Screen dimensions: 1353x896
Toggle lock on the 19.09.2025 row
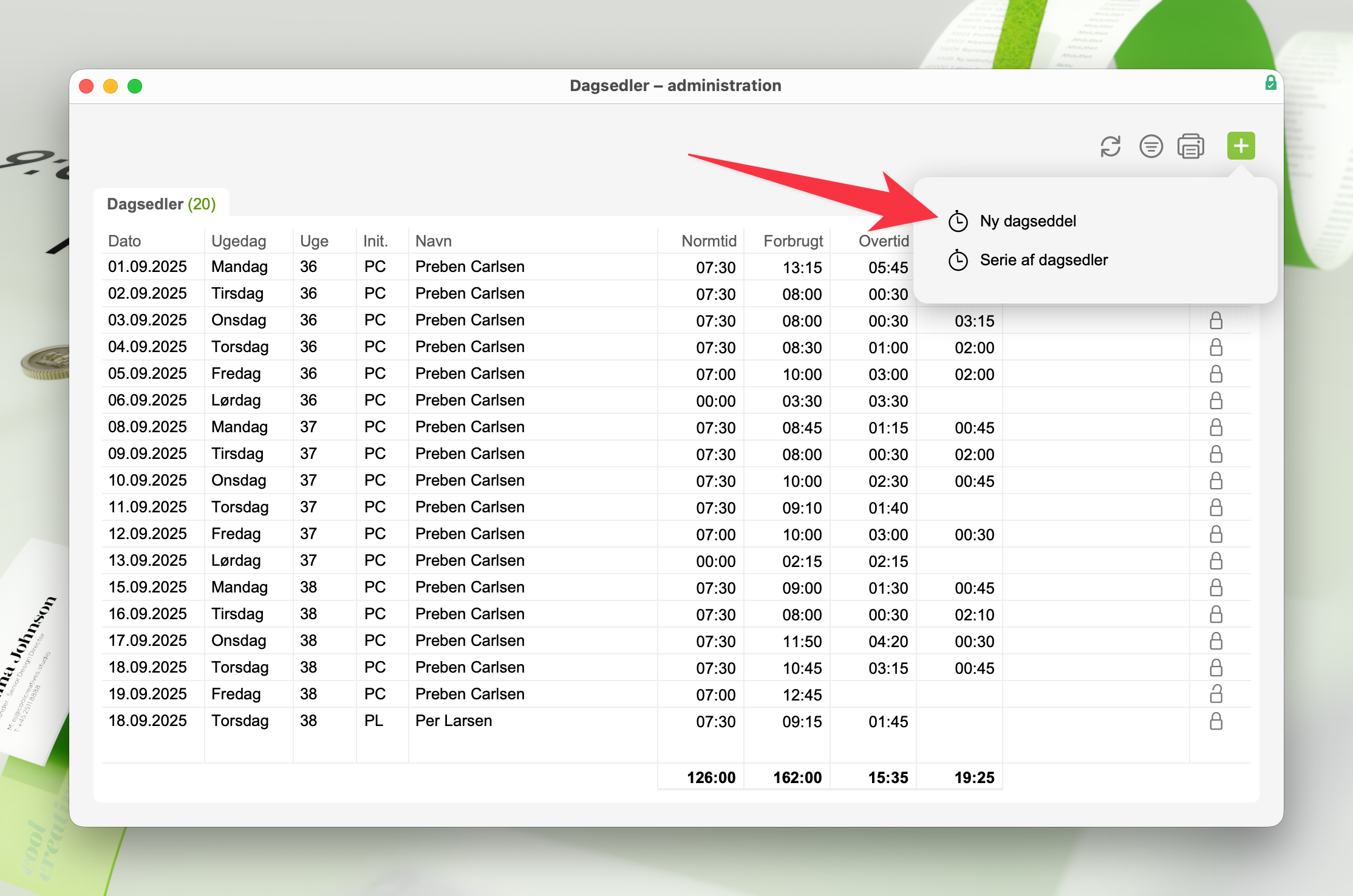click(1216, 694)
